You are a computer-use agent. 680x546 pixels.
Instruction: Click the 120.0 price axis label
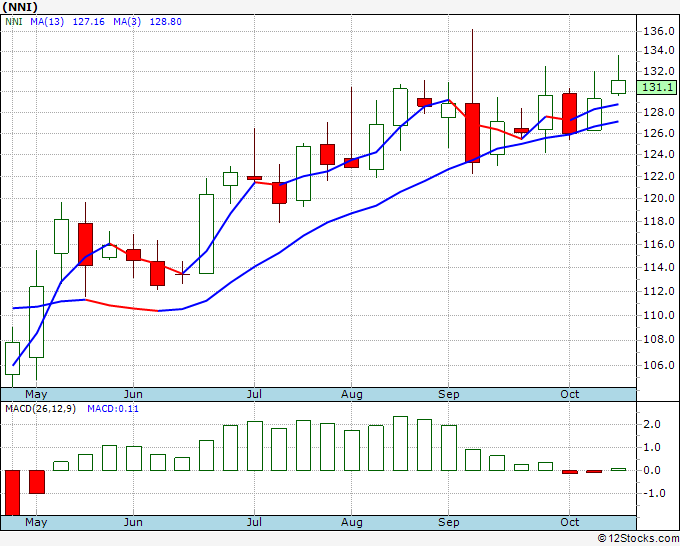(x=658, y=199)
